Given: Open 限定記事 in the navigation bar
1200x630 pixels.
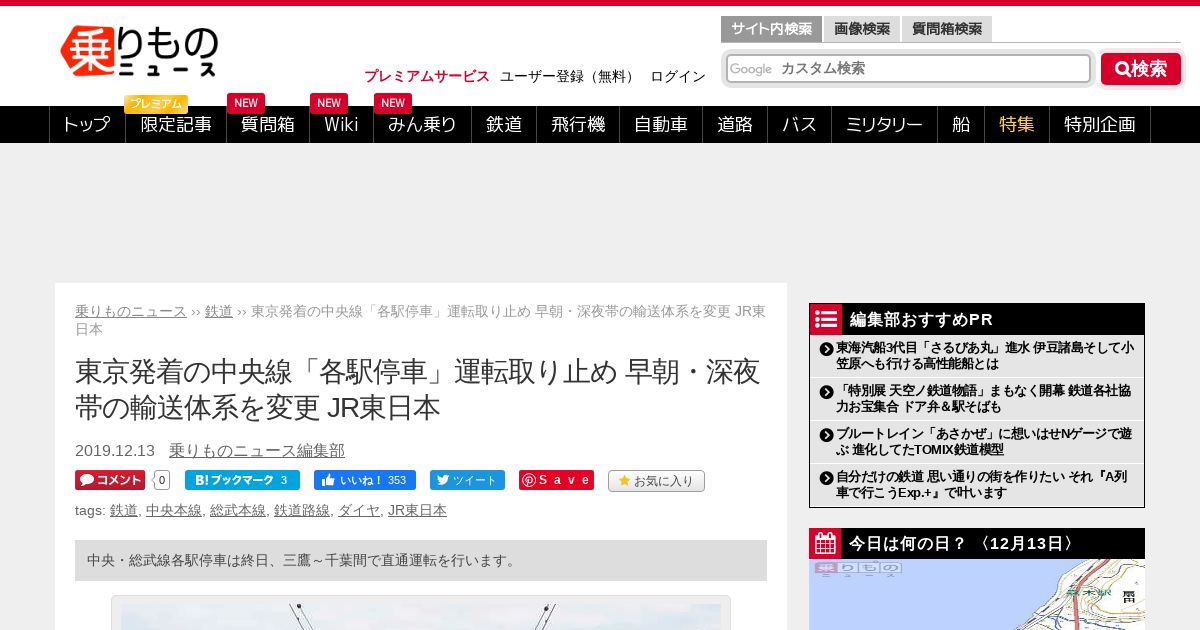Looking at the screenshot, I should pos(176,124).
